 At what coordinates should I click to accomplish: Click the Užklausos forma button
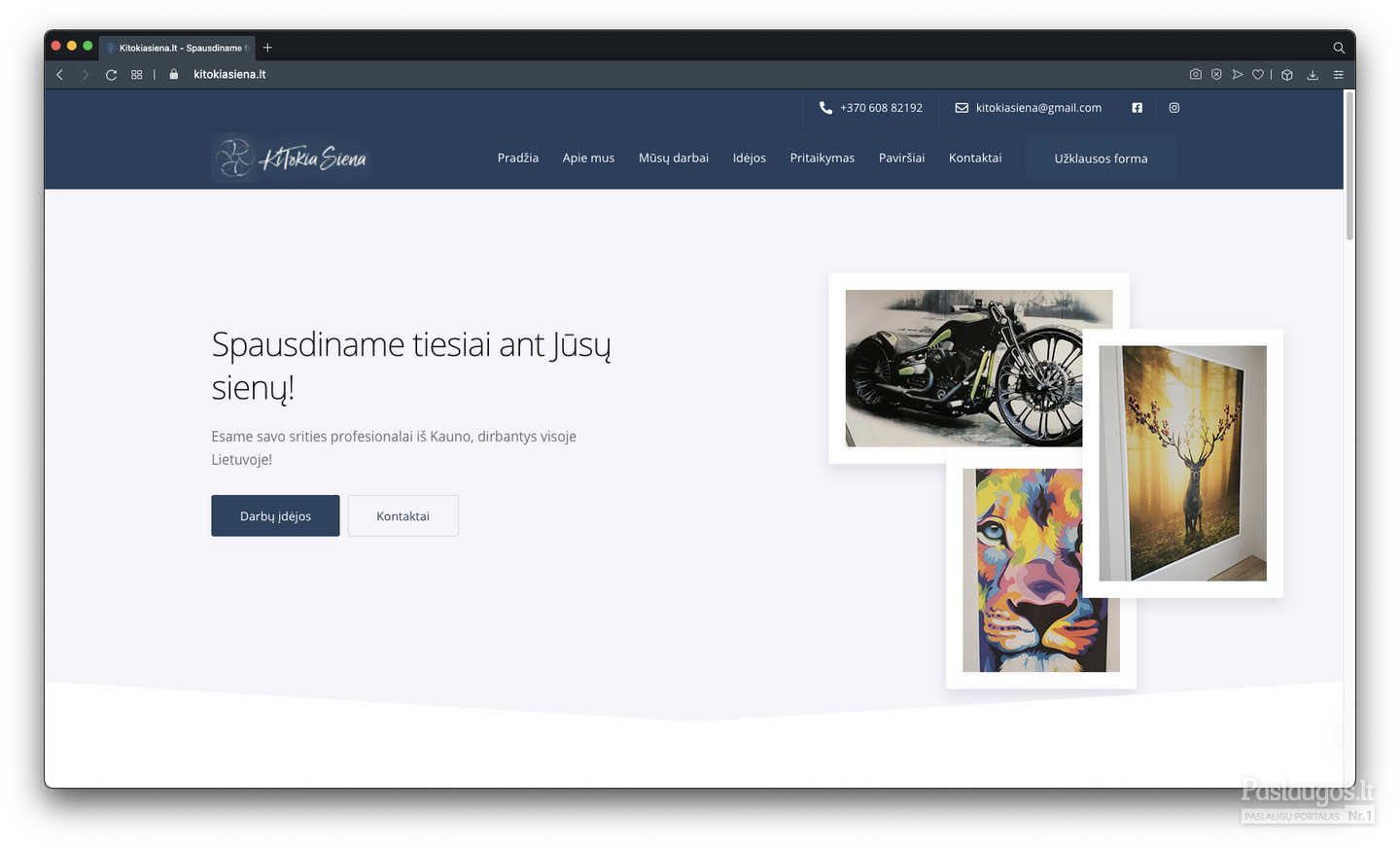coord(1101,159)
